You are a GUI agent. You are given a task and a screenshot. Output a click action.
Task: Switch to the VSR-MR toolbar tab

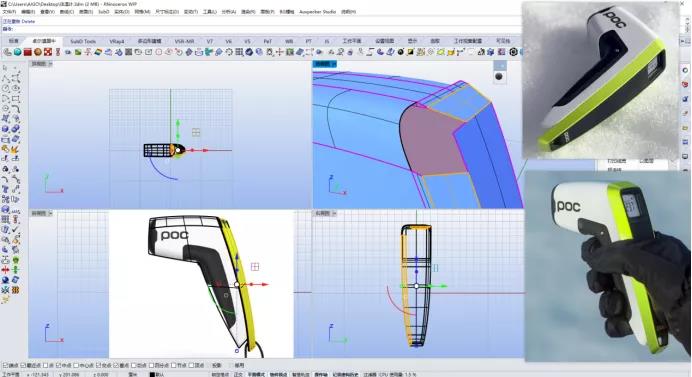coord(184,41)
